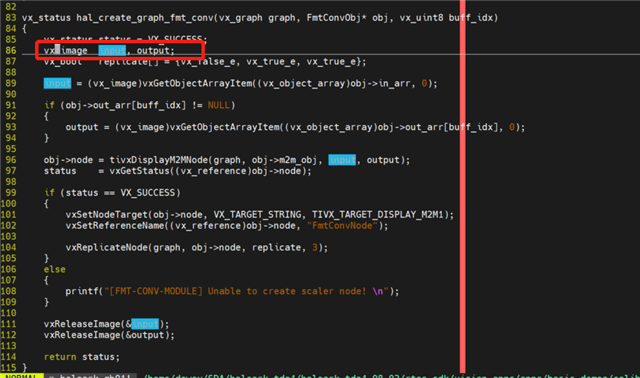Click the orange 3 on line 104
Viewport: 640px width, 378px height.
pyautogui.click(x=315, y=248)
